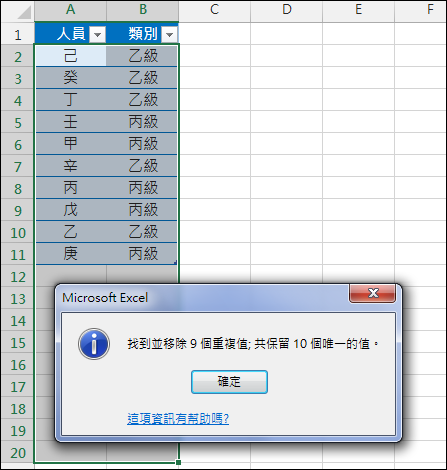Viewport: 447px width, 470px height.
Task: Select 丙級 cell in row 8
Action: [x=142, y=188]
